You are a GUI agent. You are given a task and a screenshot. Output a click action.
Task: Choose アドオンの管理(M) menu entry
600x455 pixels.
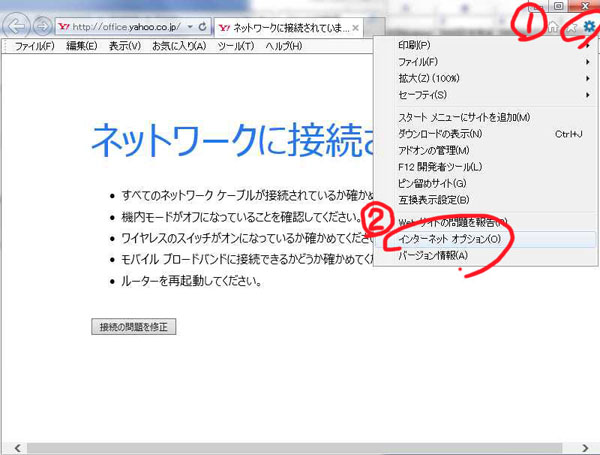(486, 150)
